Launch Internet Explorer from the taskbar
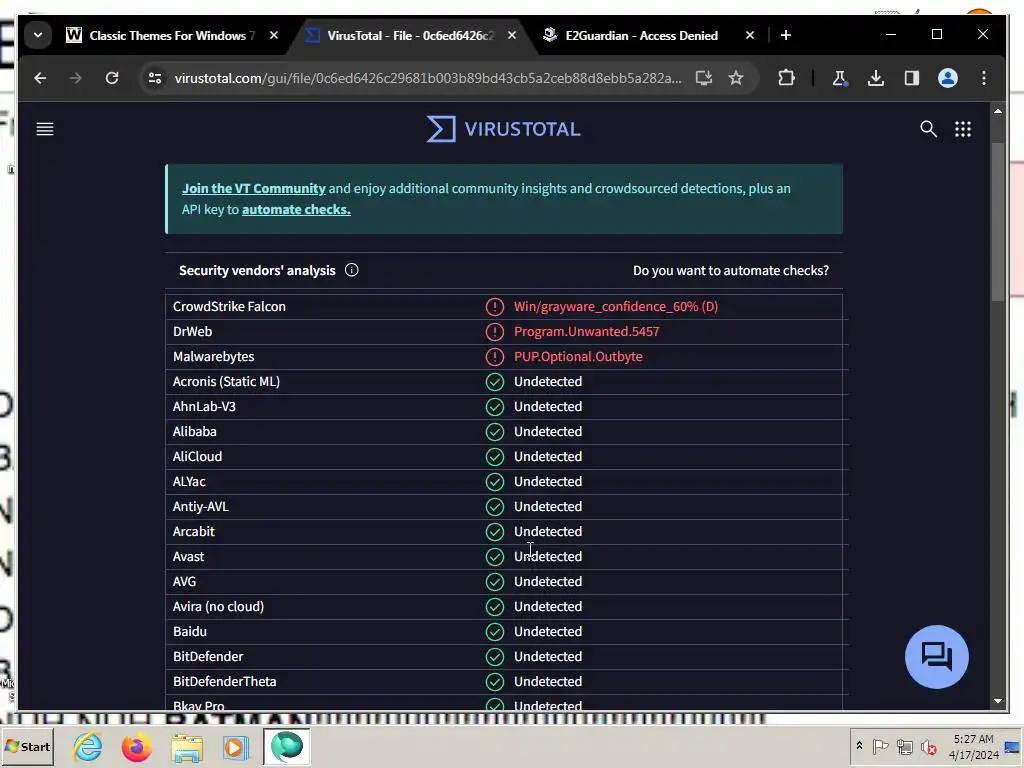Viewport: 1024px width, 768px height. (x=88, y=747)
